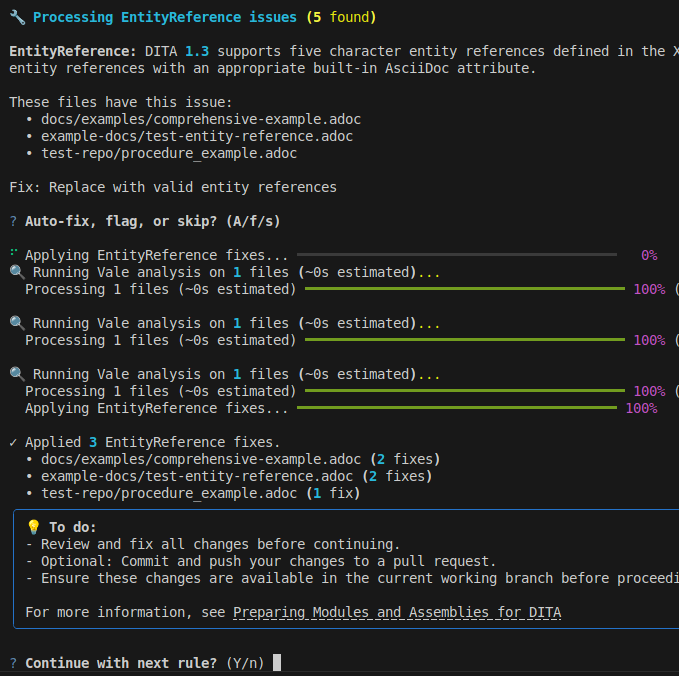Click the (5 found) count in the heading

[341, 17]
